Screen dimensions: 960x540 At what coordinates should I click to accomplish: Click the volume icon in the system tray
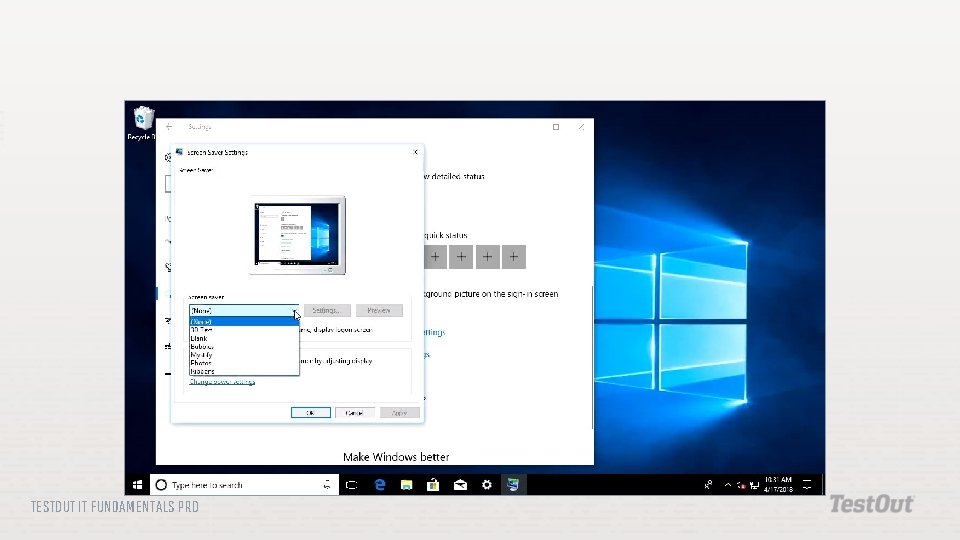(741, 486)
